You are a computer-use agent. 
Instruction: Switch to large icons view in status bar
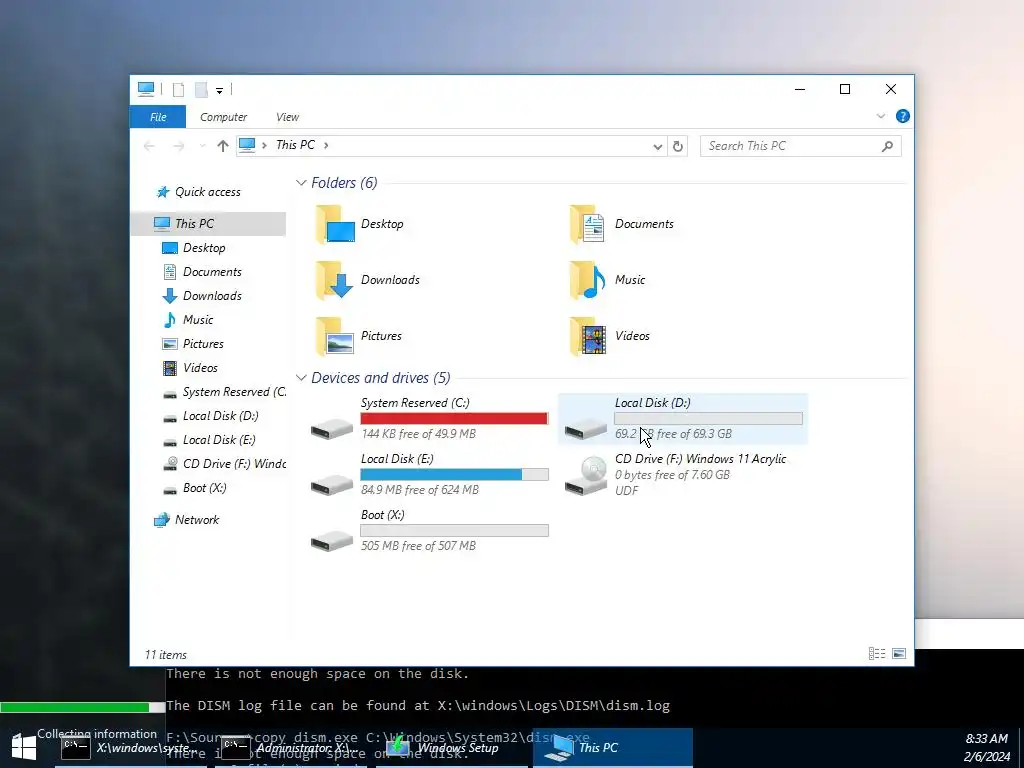pyautogui.click(x=899, y=654)
